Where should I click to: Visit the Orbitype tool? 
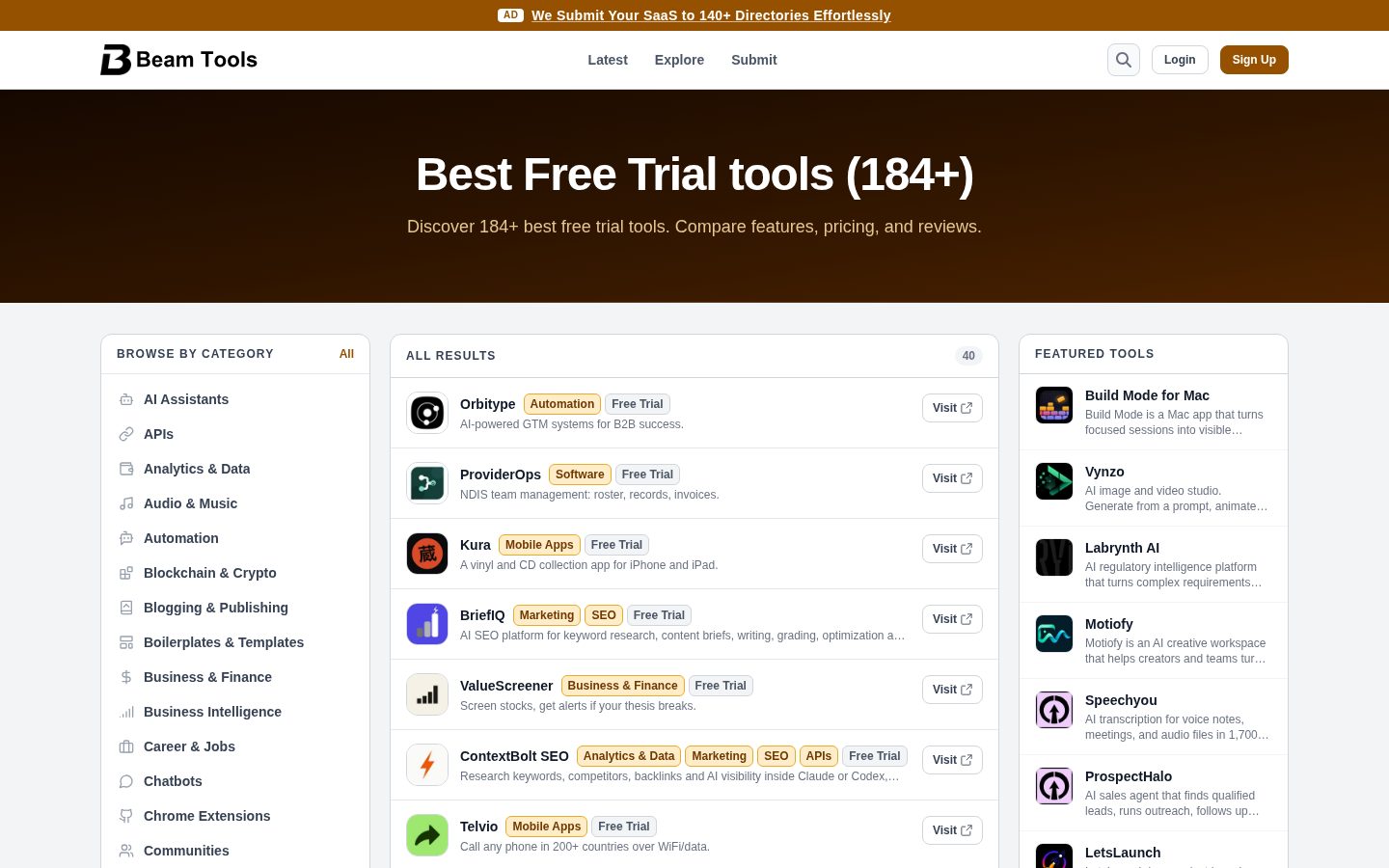(x=952, y=408)
